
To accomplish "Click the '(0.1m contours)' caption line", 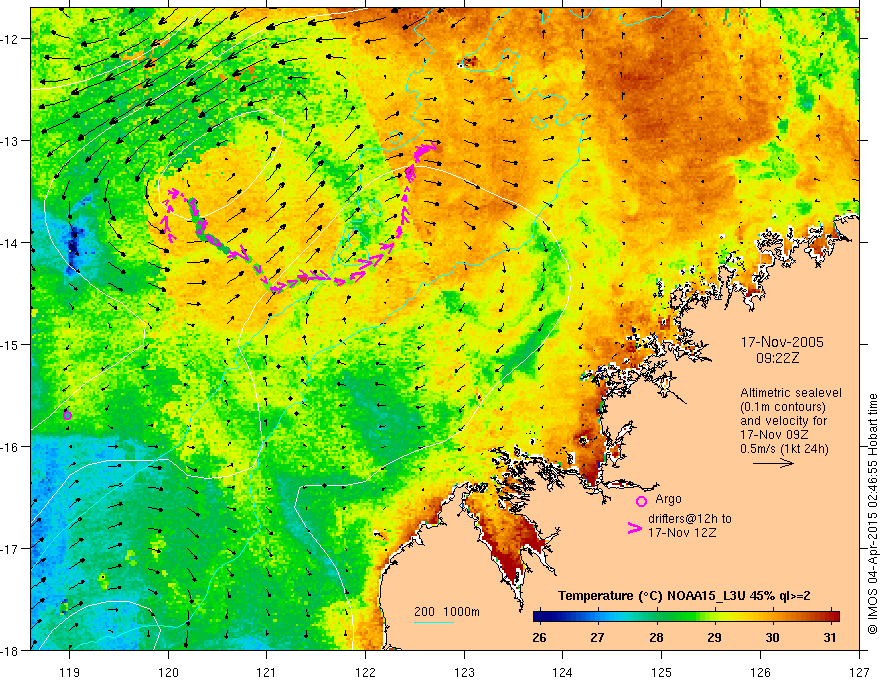I will [x=783, y=407].
